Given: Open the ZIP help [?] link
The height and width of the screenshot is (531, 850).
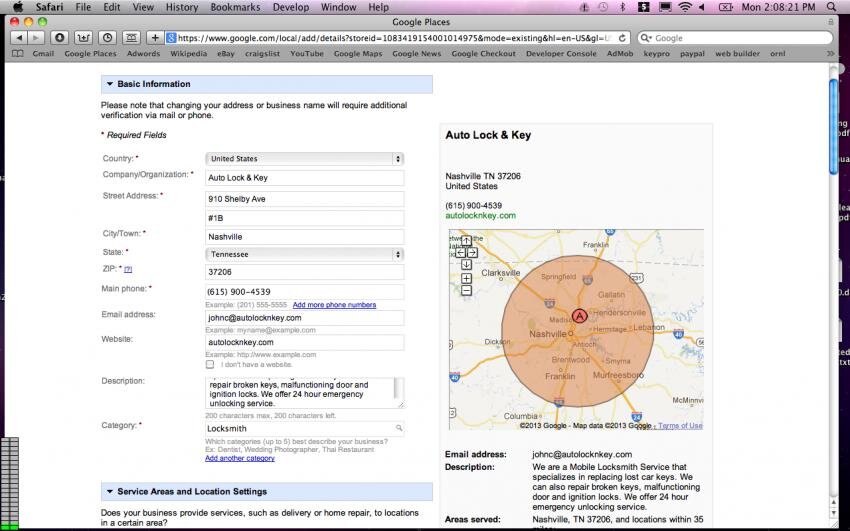Looking at the screenshot, I should [128, 269].
